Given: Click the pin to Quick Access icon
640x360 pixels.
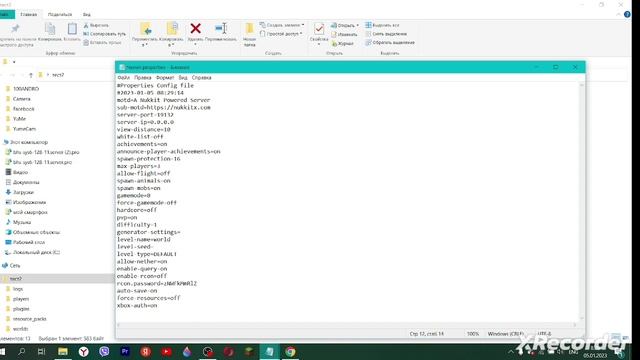Looking at the screenshot, I should coord(15,29).
